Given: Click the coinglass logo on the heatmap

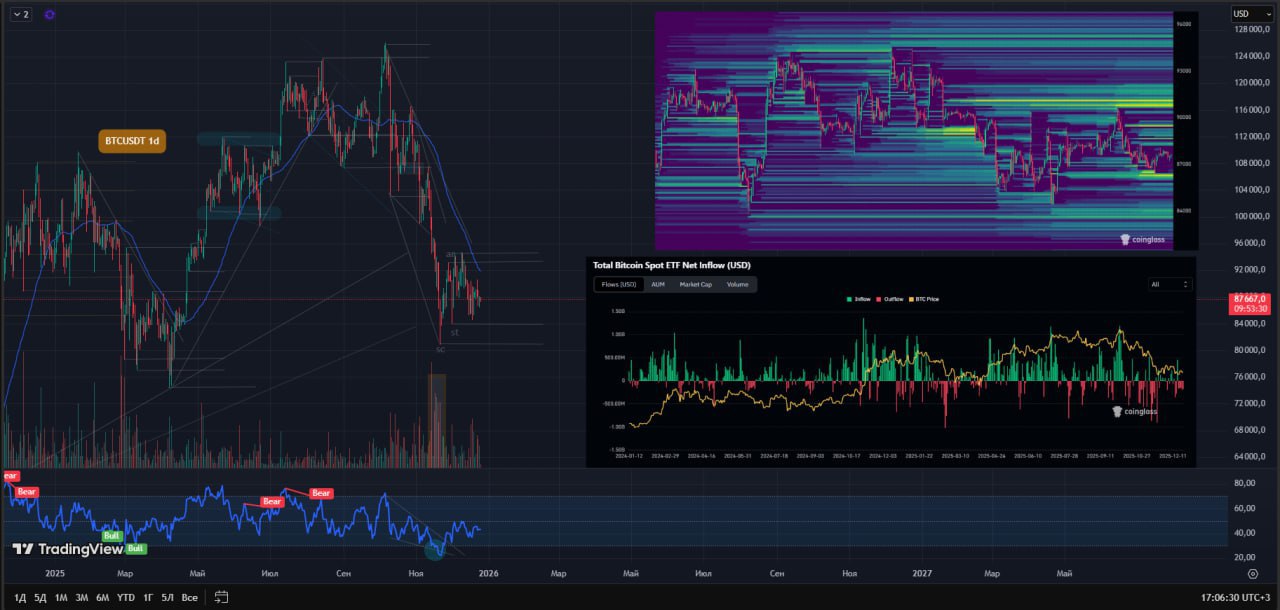Looking at the screenshot, I should click(1142, 240).
